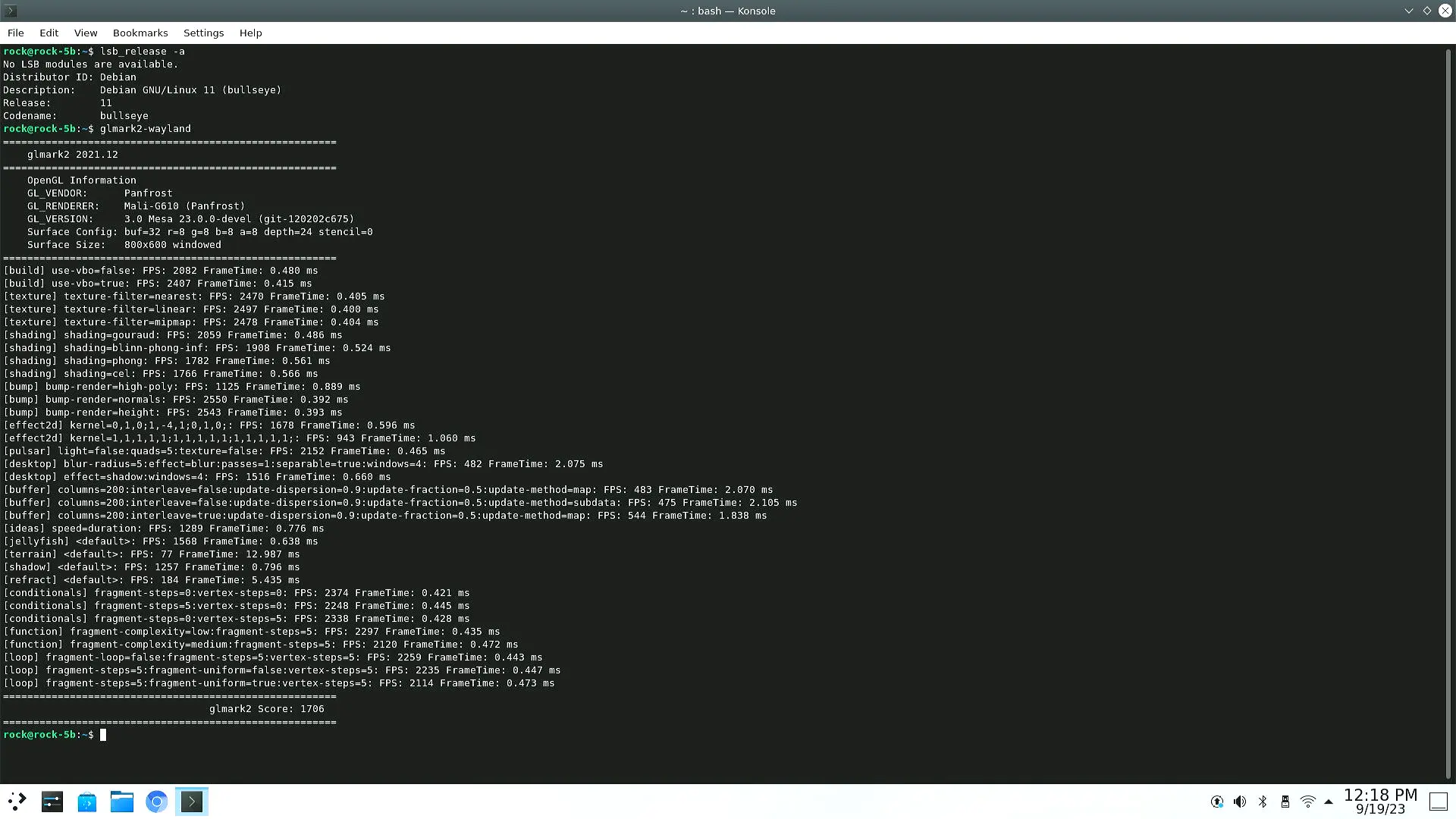Viewport: 1456px width, 819px height.
Task: Open the audio volume tray icon
Action: [1240, 802]
